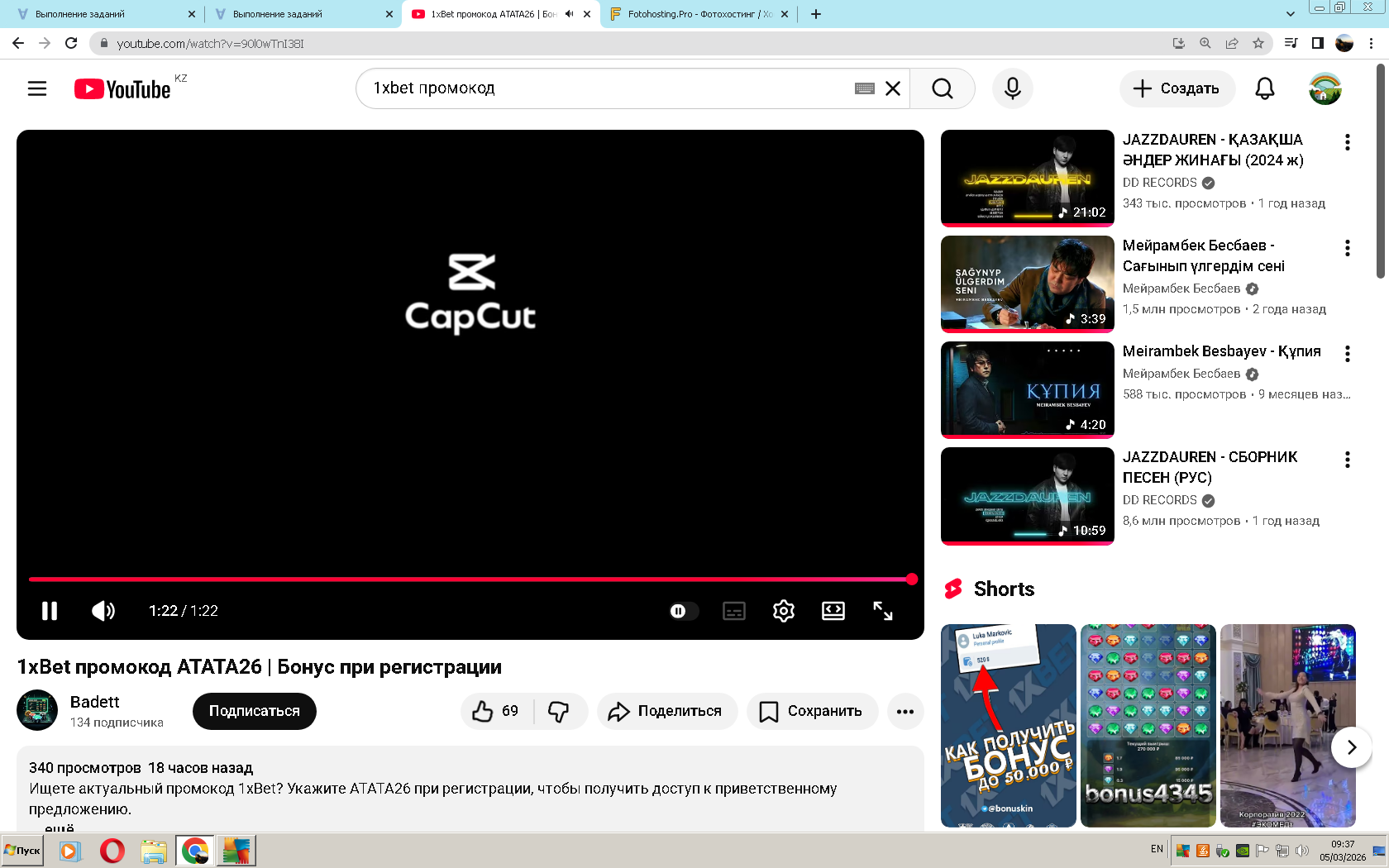The height and width of the screenshot is (868, 1389).
Task: Switch to theater mode
Action: pyautogui.click(x=833, y=611)
